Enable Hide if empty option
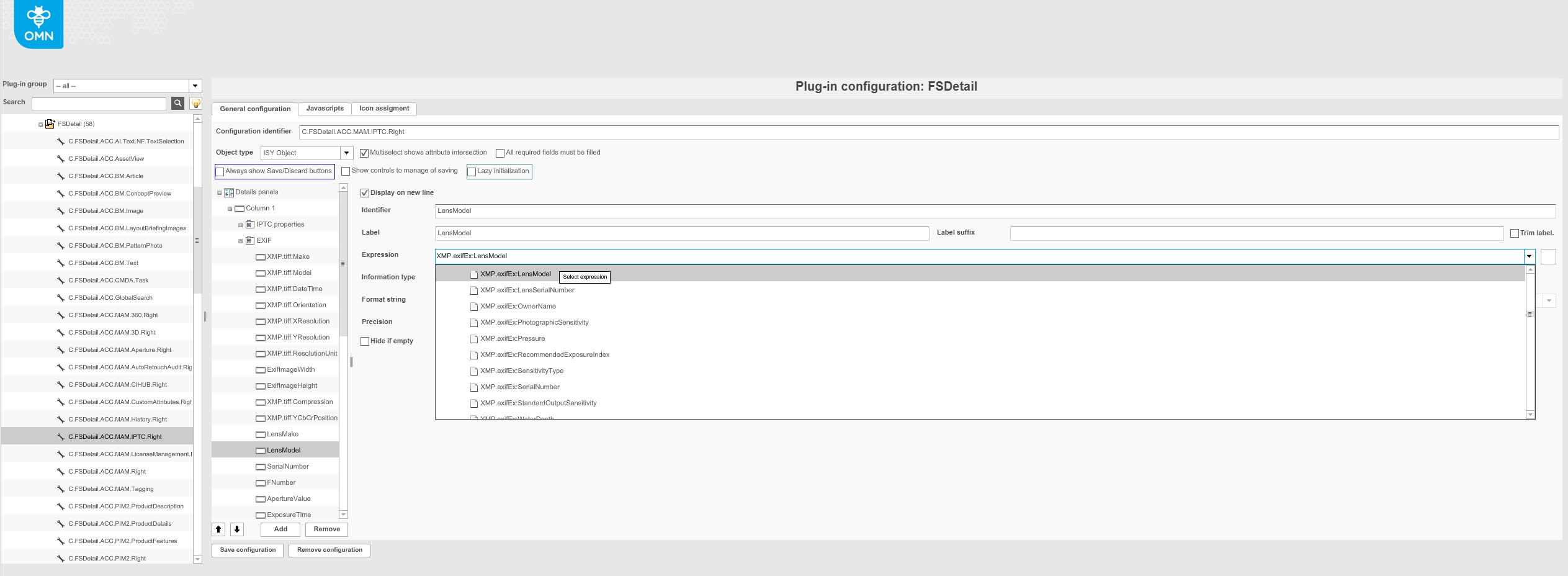This screenshot has width=1568, height=576. (365, 341)
